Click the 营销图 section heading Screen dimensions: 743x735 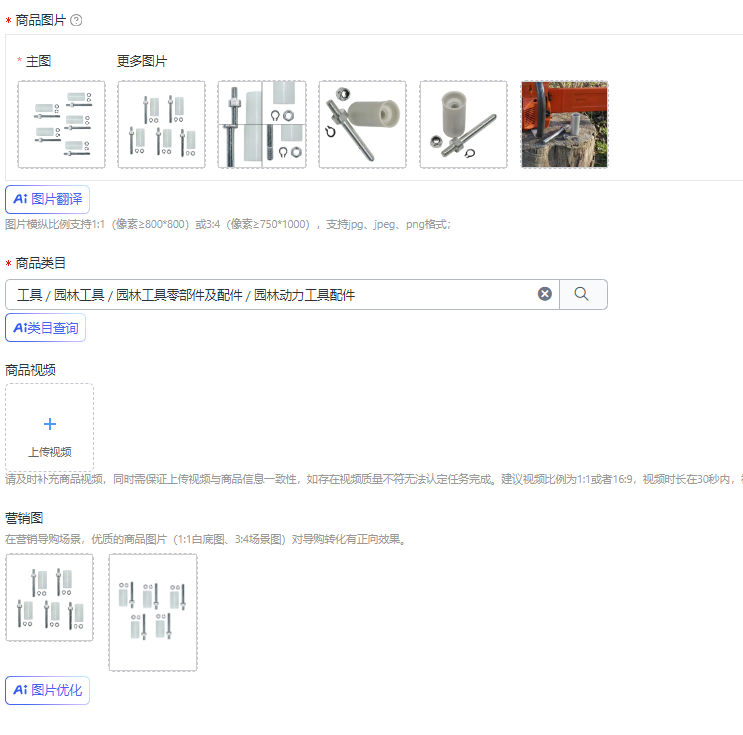24,518
